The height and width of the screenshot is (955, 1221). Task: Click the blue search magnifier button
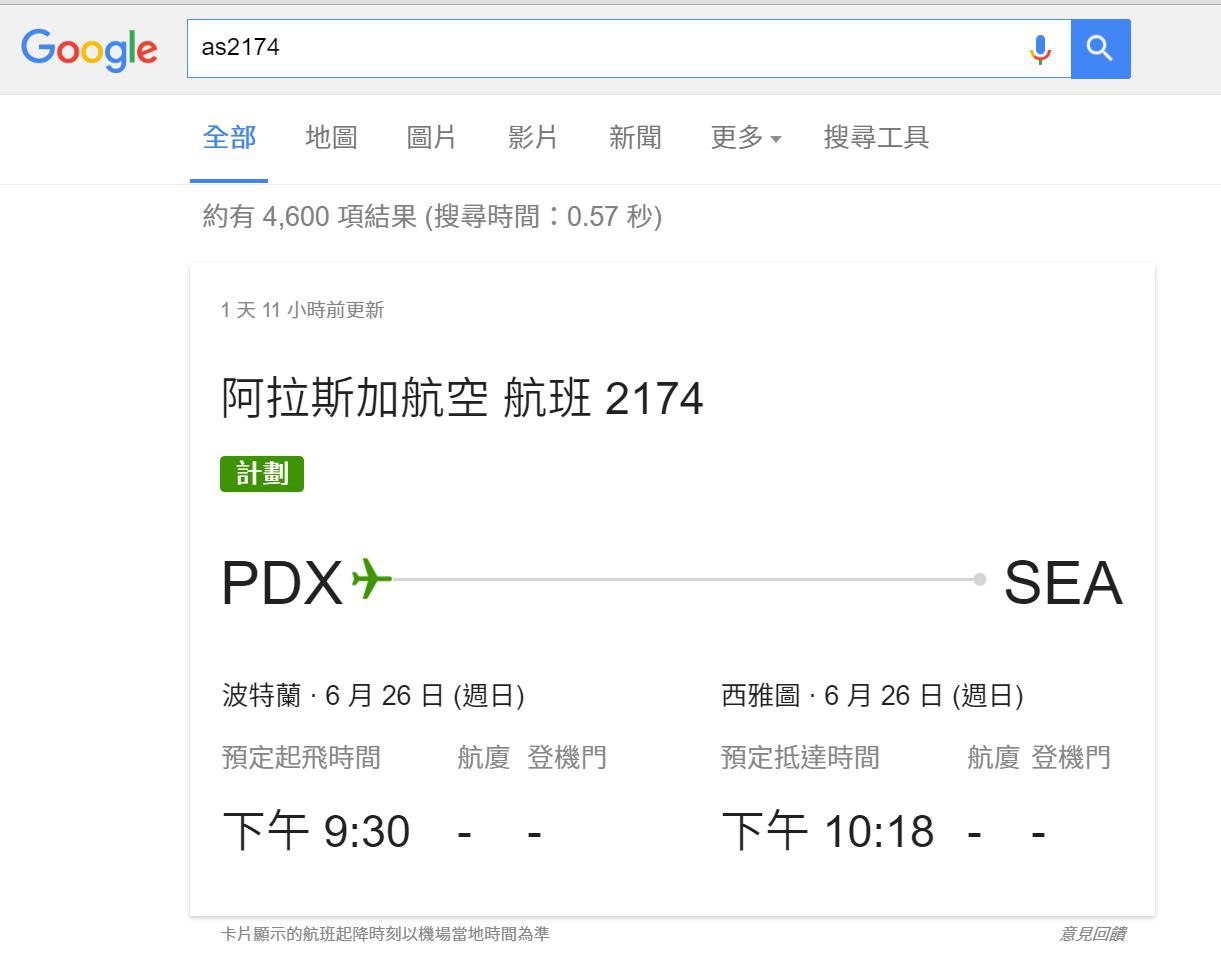[1100, 48]
